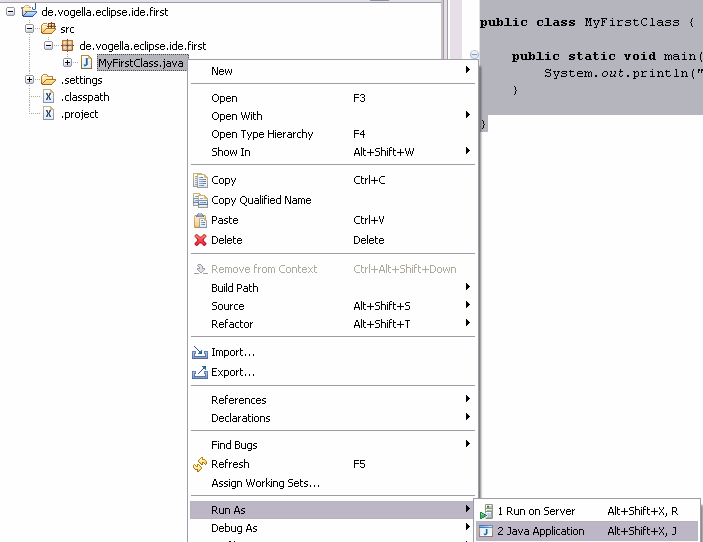Open the Debug As submenu

coord(234,528)
